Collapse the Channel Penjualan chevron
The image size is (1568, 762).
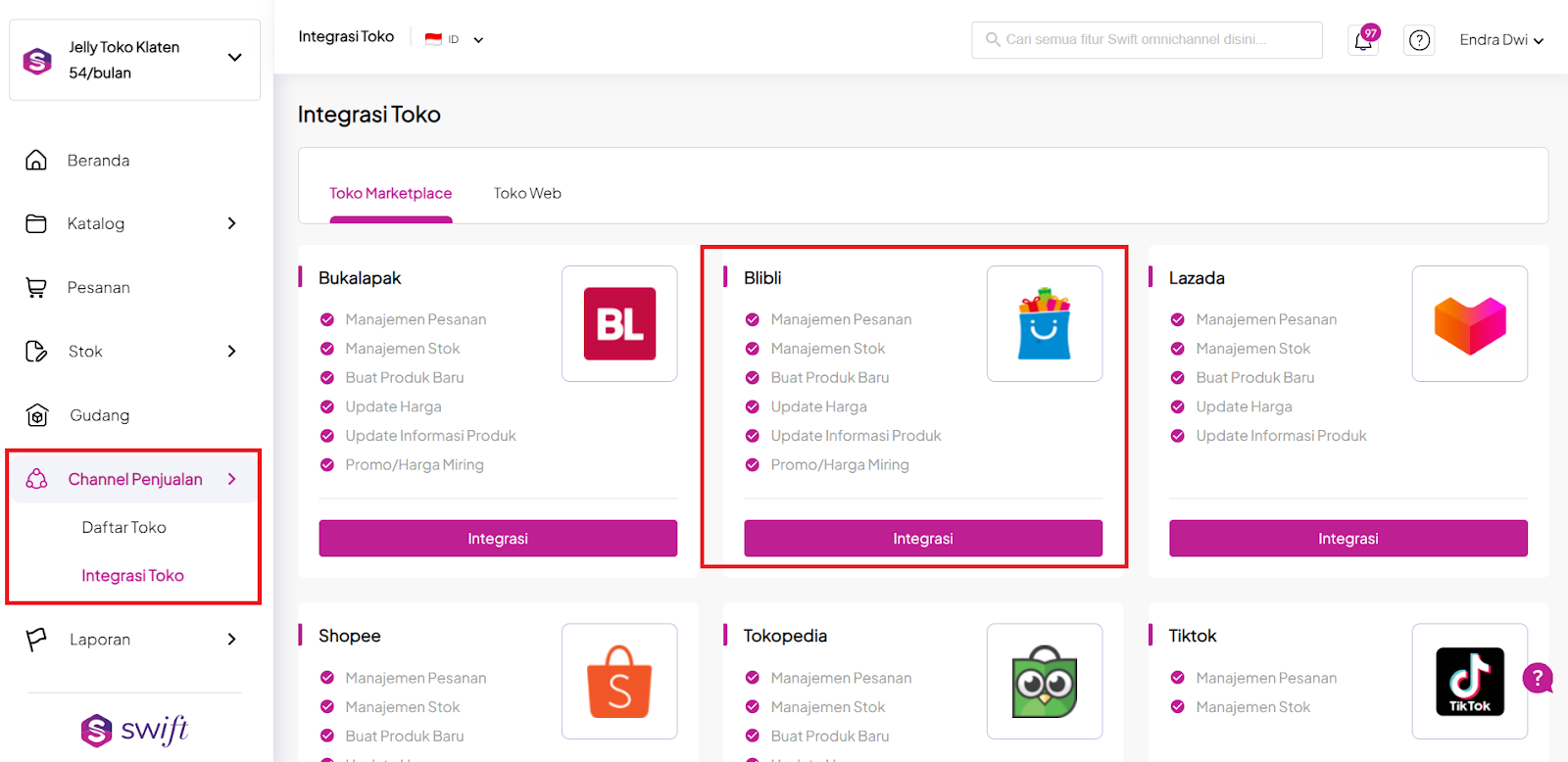(232, 479)
